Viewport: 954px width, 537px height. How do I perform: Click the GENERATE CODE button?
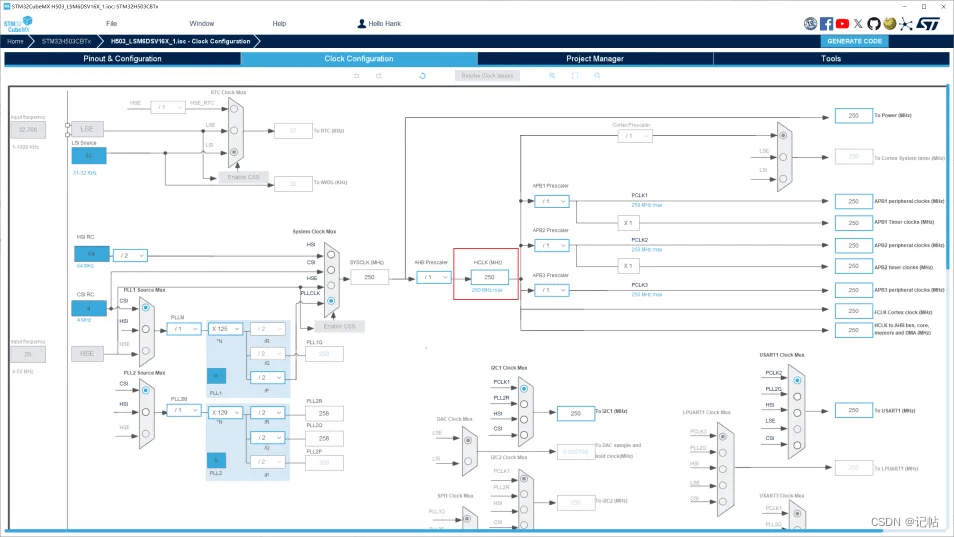pos(855,41)
